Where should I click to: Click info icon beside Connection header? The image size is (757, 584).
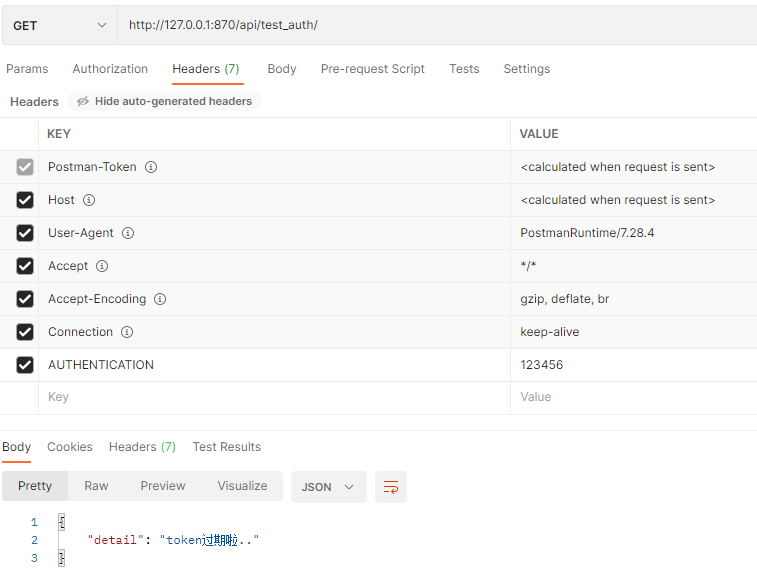point(127,332)
